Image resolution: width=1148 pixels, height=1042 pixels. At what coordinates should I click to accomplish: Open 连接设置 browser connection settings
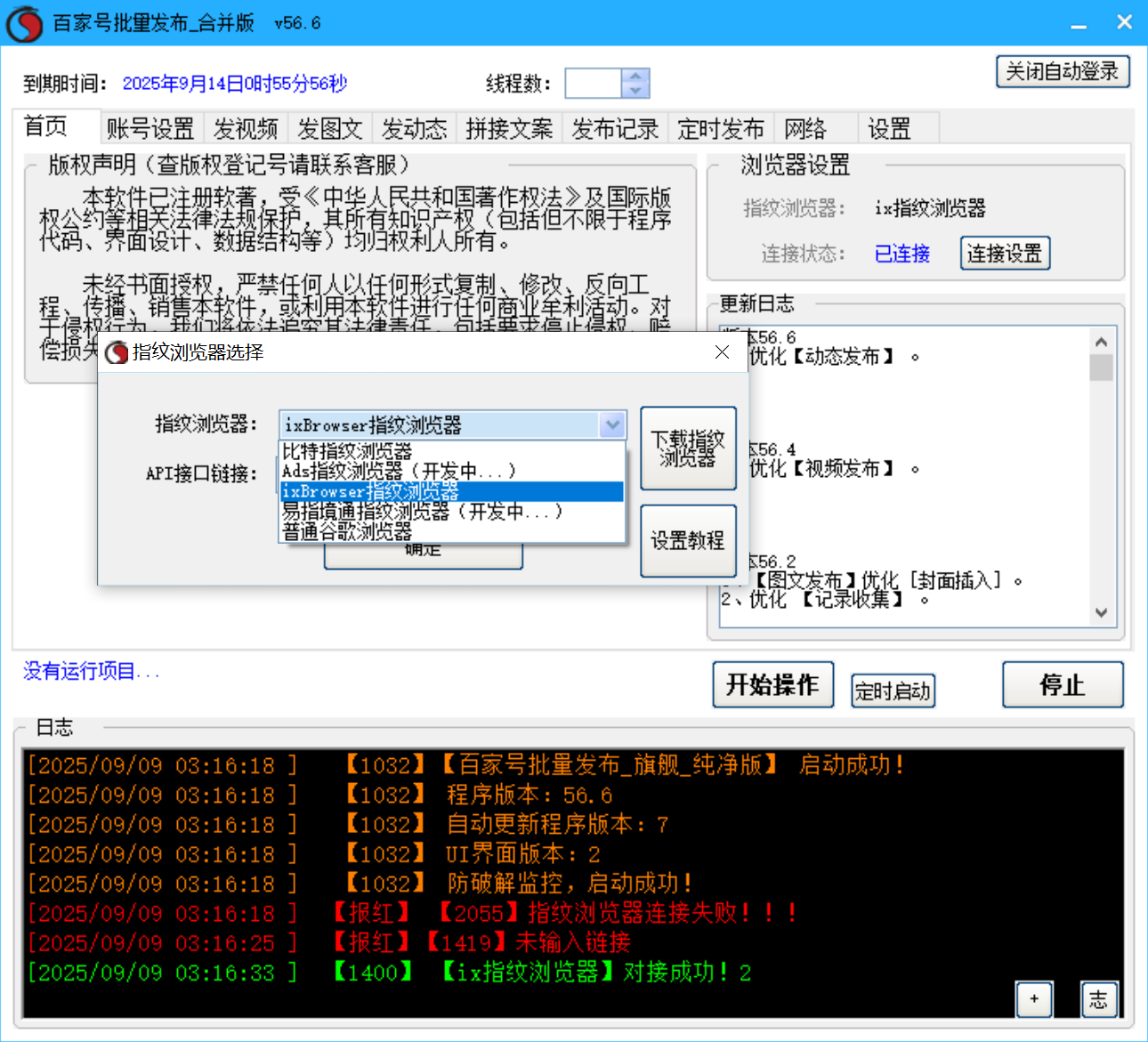point(1005,253)
